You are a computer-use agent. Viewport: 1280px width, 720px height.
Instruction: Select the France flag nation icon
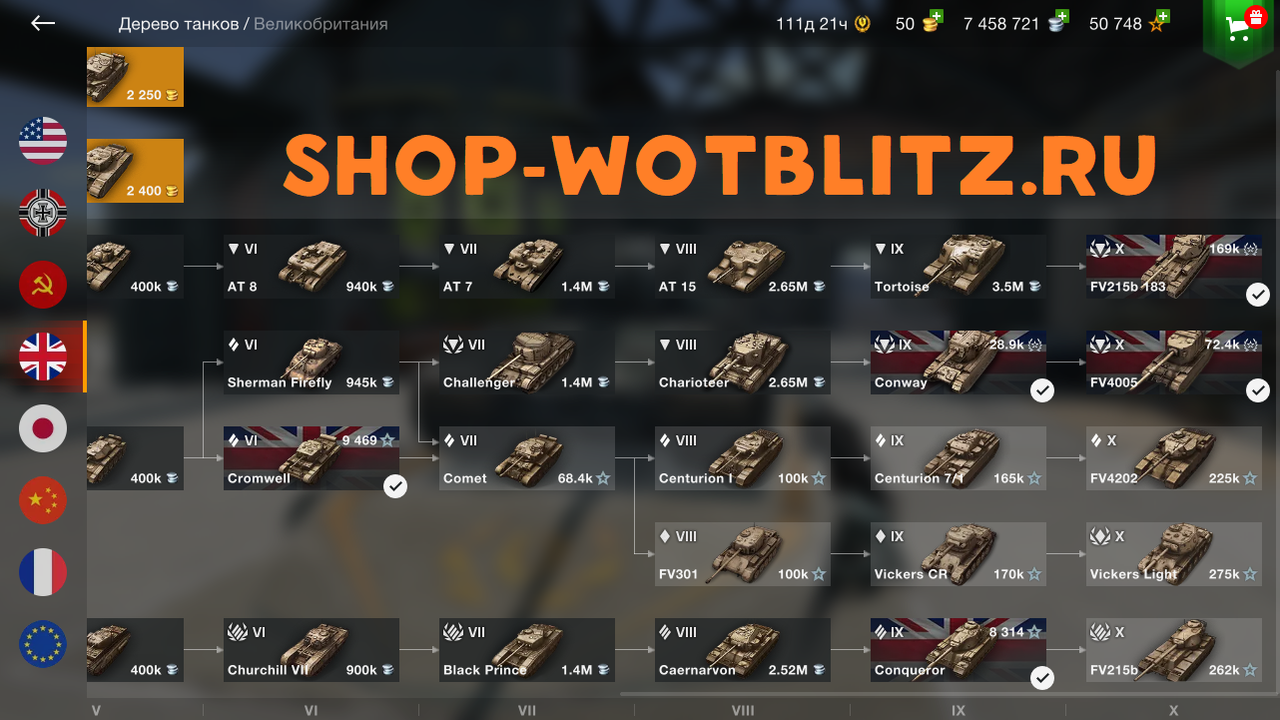tap(43, 573)
